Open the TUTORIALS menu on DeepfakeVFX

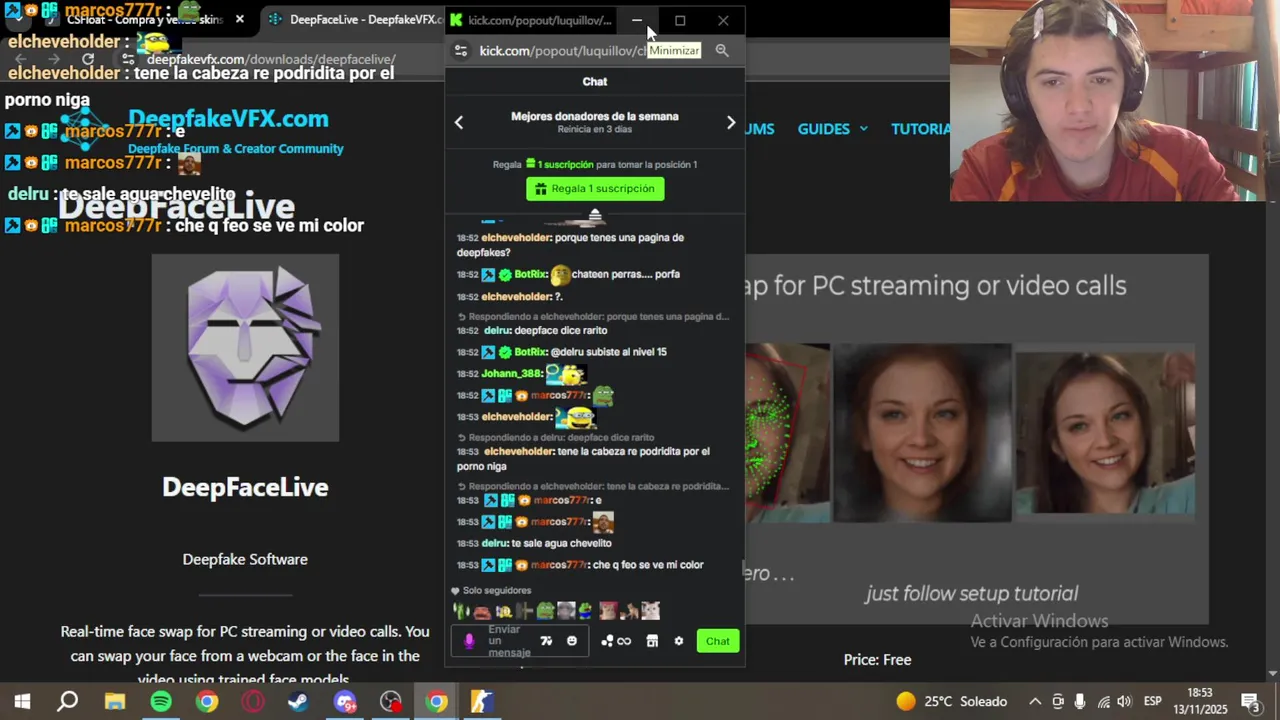(921, 129)
